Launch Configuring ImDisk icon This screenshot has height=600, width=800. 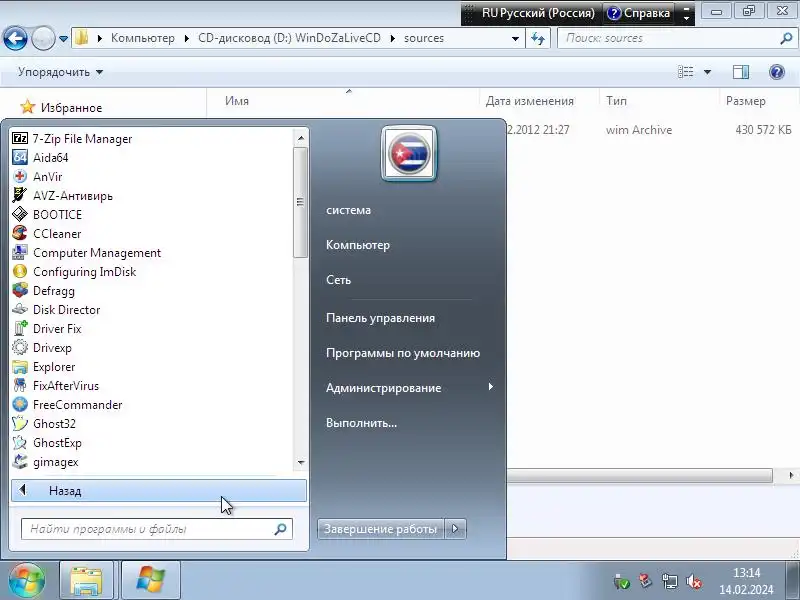(20, 271)
